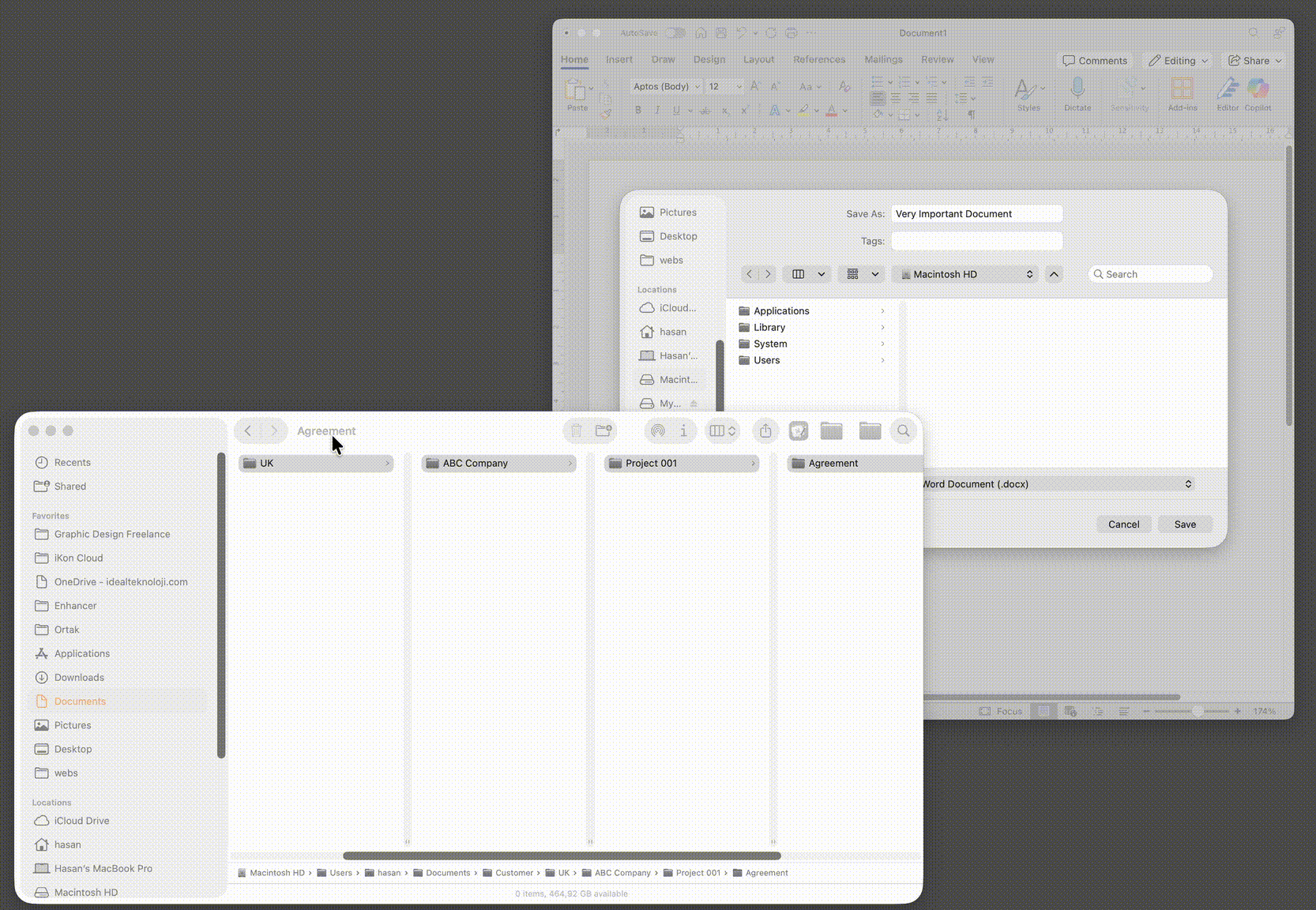Switch to the Insert ribbon tab
Screen dimensions: 1316x910
pos(619,60)
